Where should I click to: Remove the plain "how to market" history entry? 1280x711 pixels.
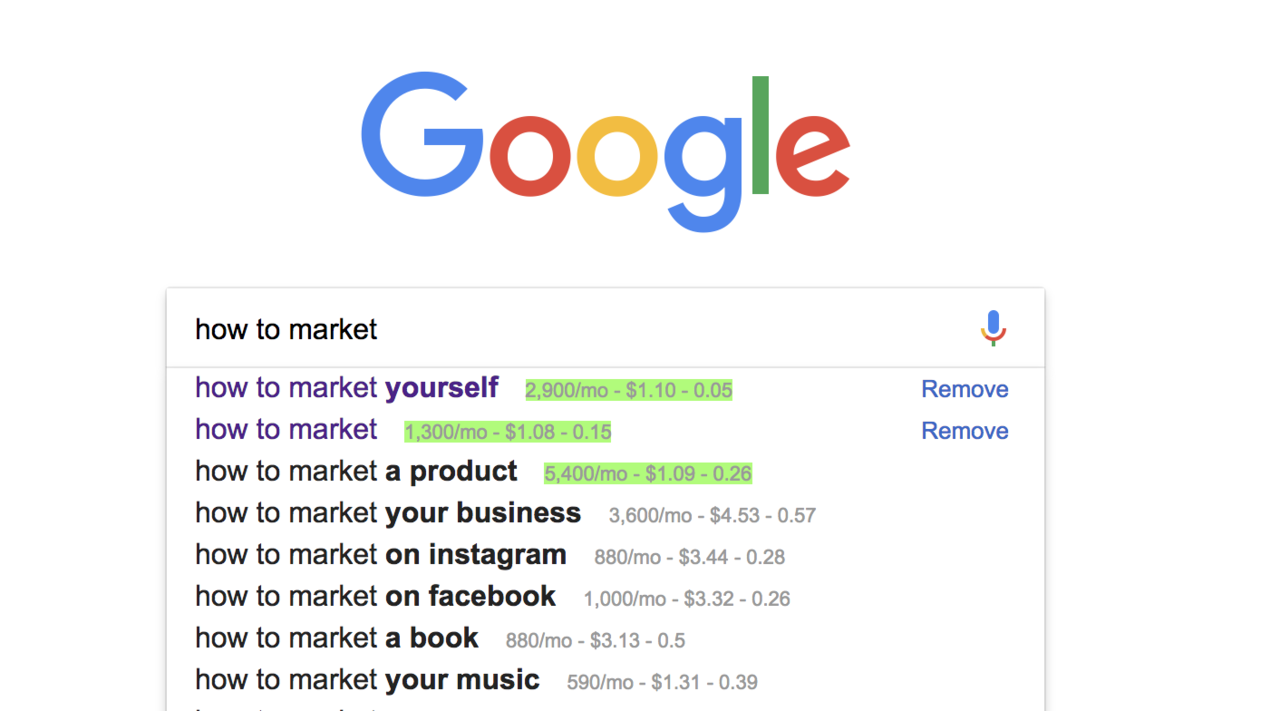tap(964, 431)
